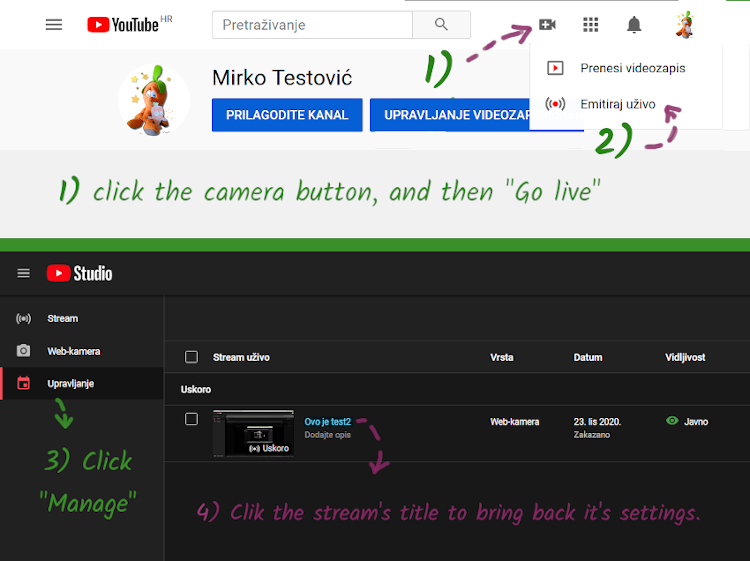This screenshot has width=750, height=561.
Task: Open the YouTube apps grid
Action: pos(591,25)
